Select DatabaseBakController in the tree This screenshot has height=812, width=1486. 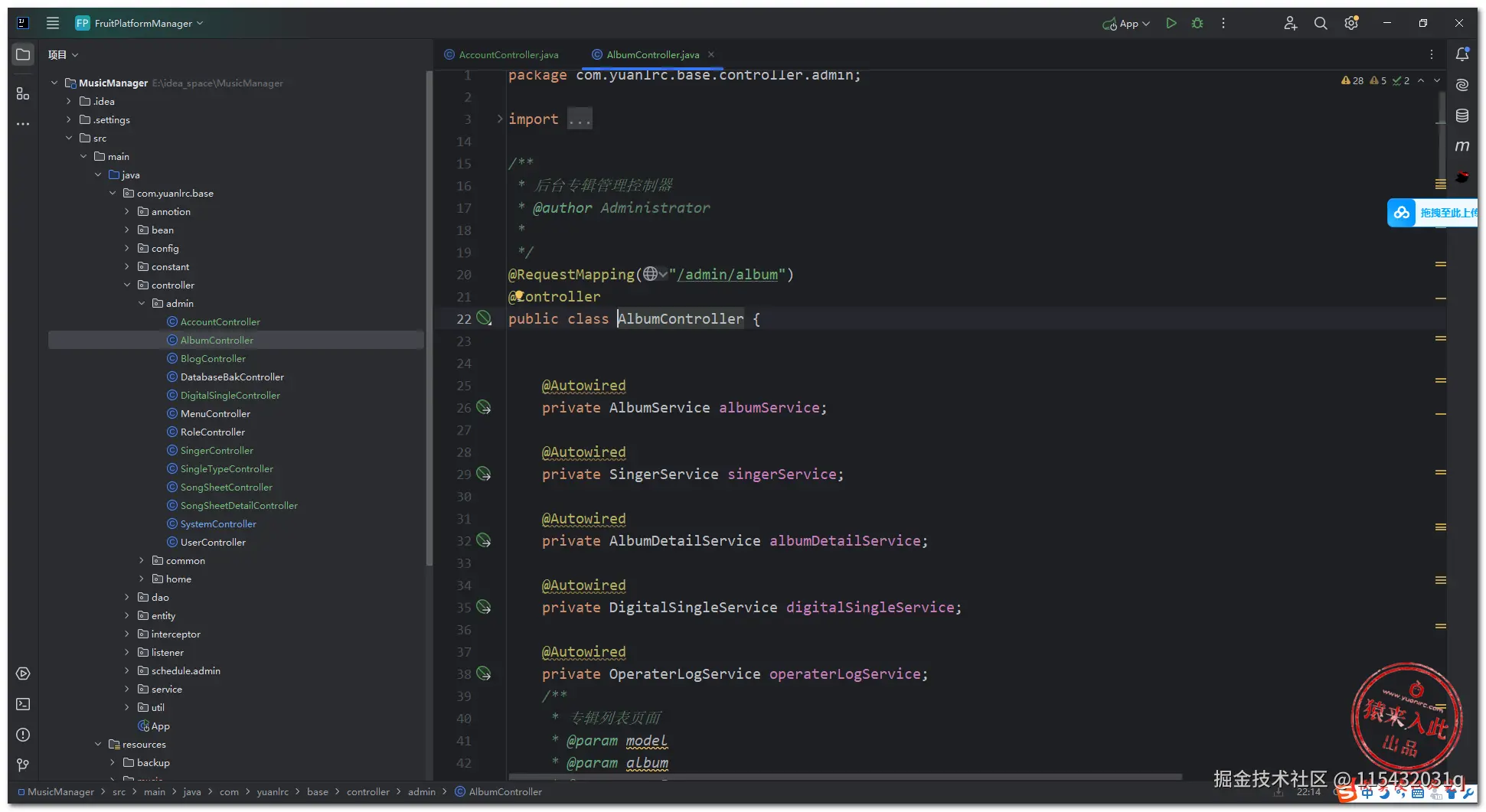pyautogui.click(x=232, y=377)
